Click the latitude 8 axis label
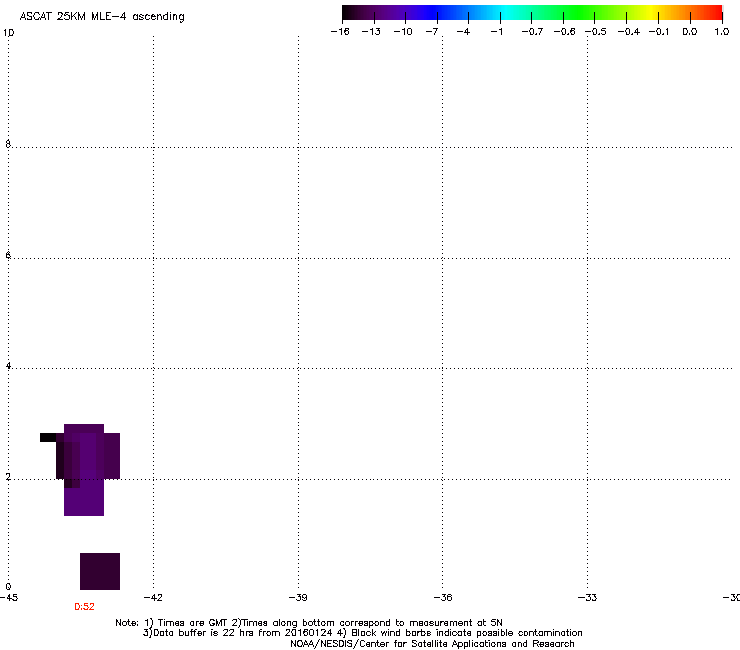This screenshot has width=740, height=650. pos(8,144)
